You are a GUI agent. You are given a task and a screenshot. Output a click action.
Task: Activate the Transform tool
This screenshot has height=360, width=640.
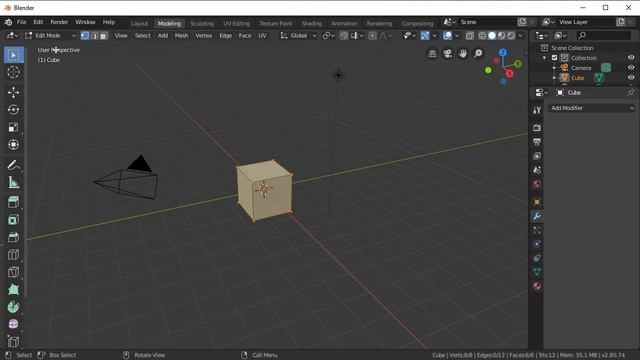pyautogui.click(x=13, y=145)
